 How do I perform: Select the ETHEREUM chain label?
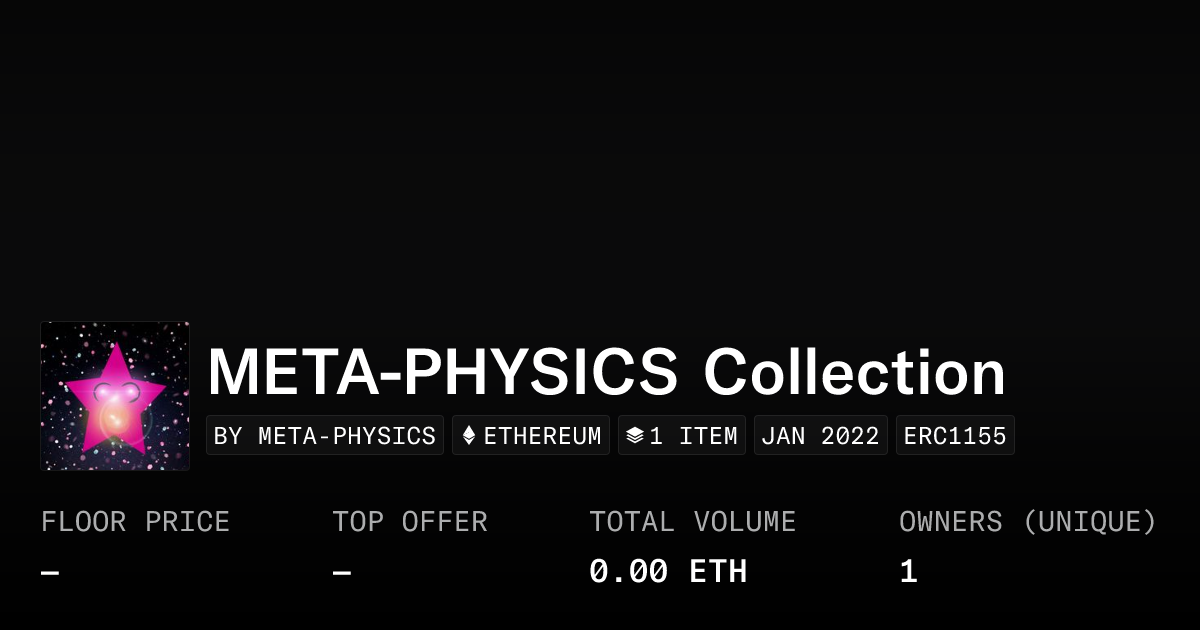point(543,436)
